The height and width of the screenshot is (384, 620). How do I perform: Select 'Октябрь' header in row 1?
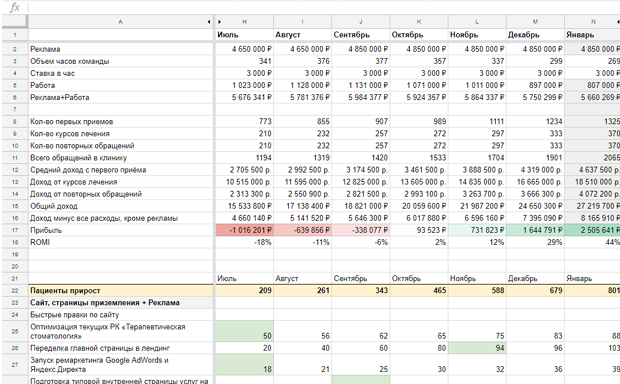419,35
